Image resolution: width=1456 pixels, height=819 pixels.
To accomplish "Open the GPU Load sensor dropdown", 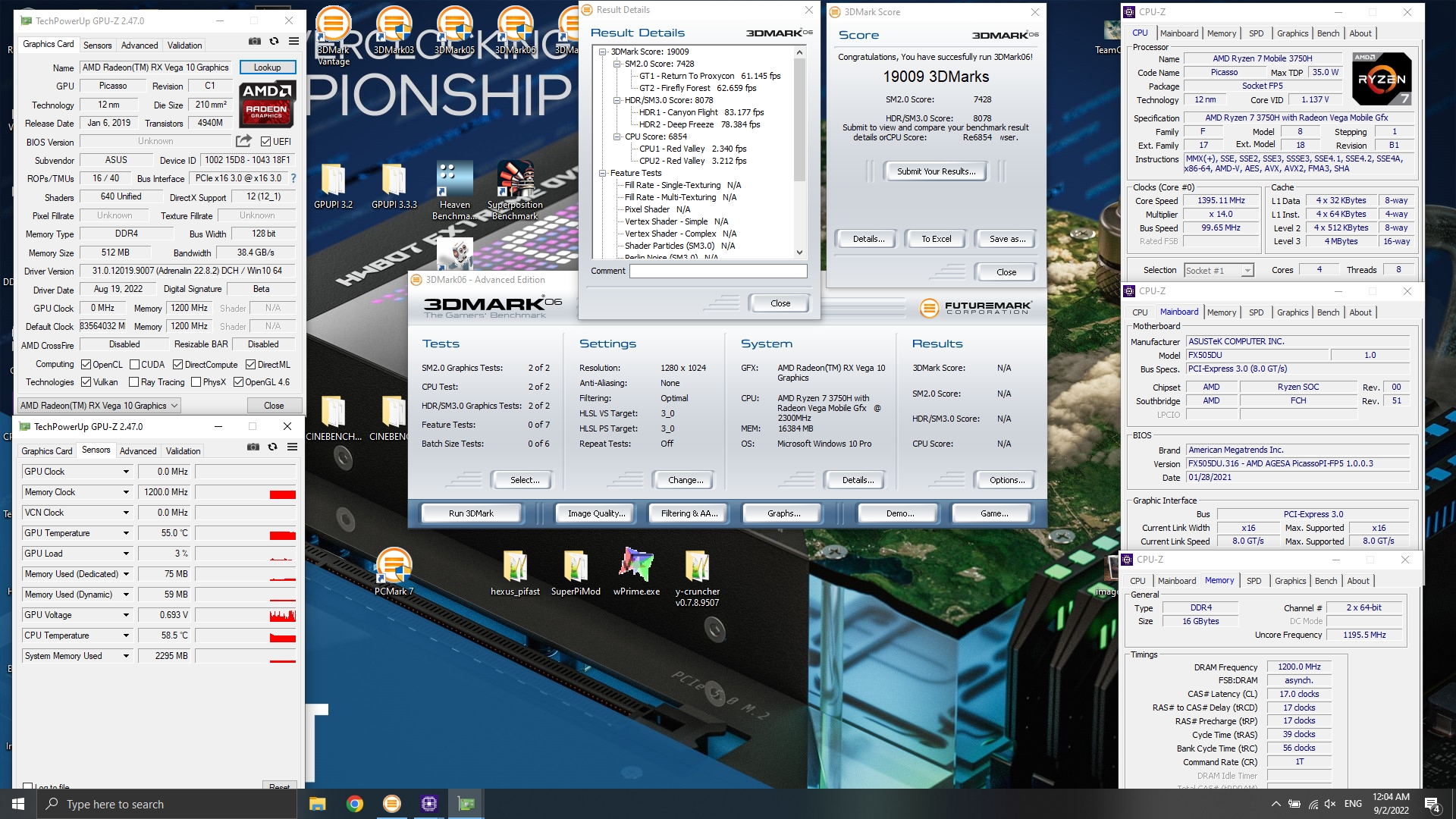I will [x=126, y=554].
